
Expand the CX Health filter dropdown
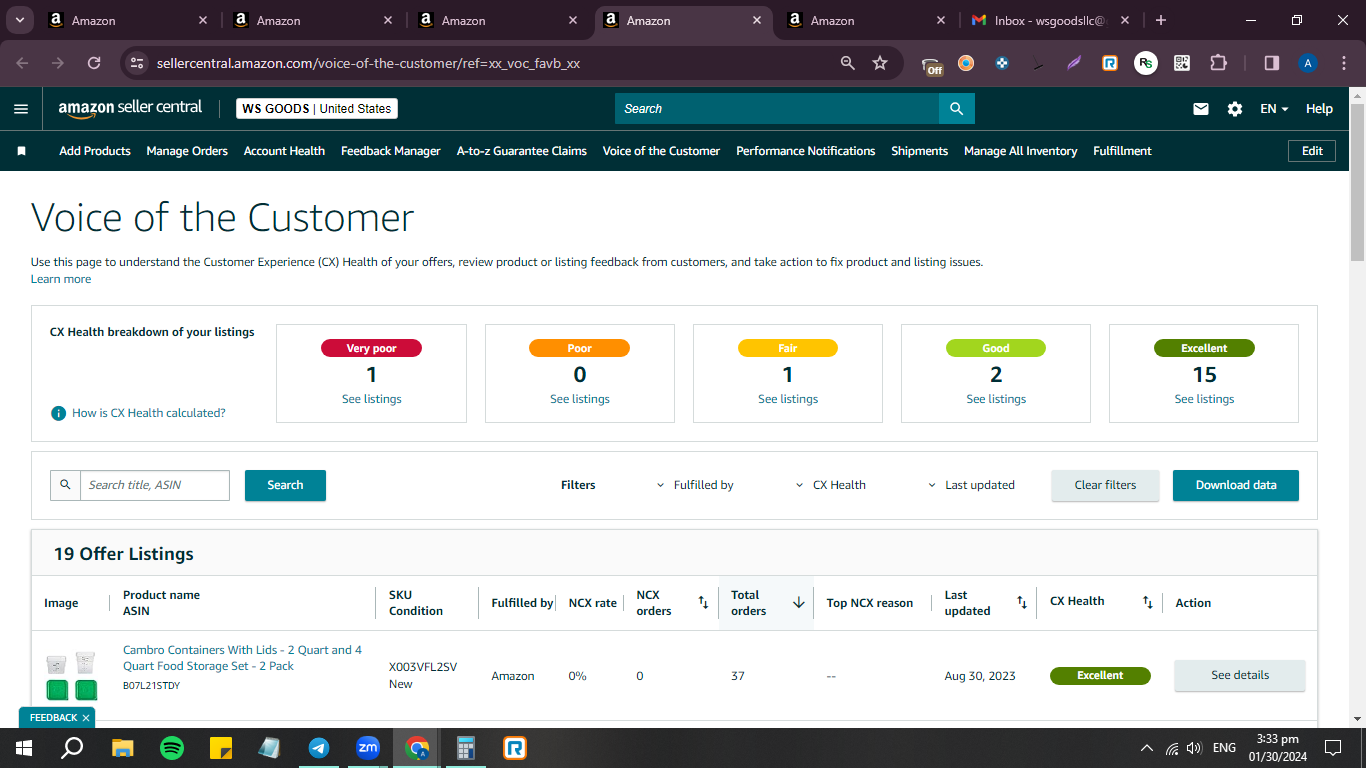[x=831, y=485]
